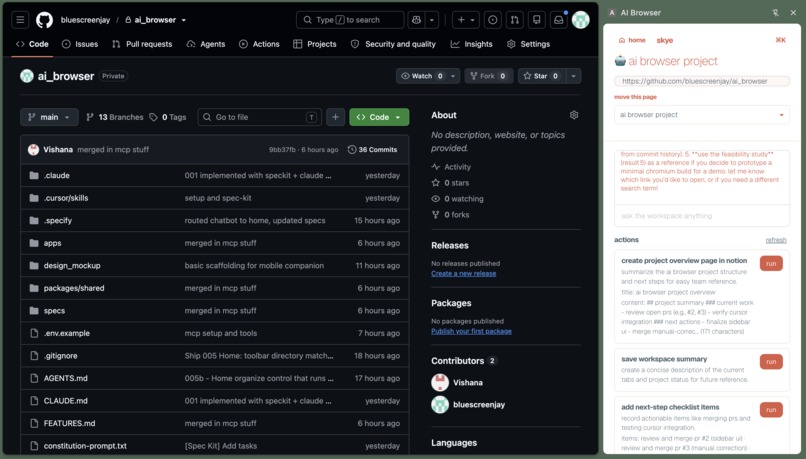806x459 pixels.
Task: View the 0 Tags link
Action: tap(168, 117)
